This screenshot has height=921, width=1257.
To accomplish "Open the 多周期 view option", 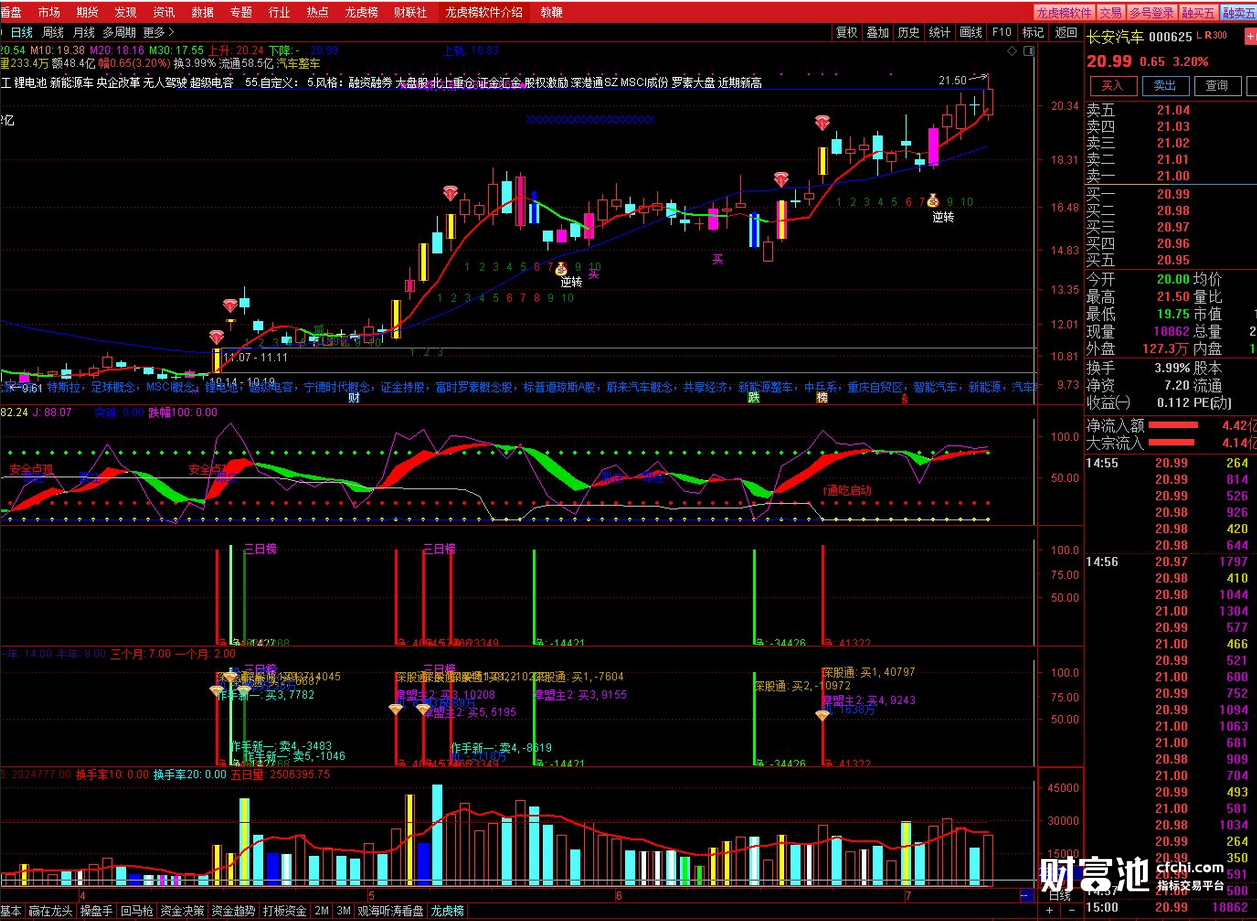I will pyautogui.click(x=120, y=32).
